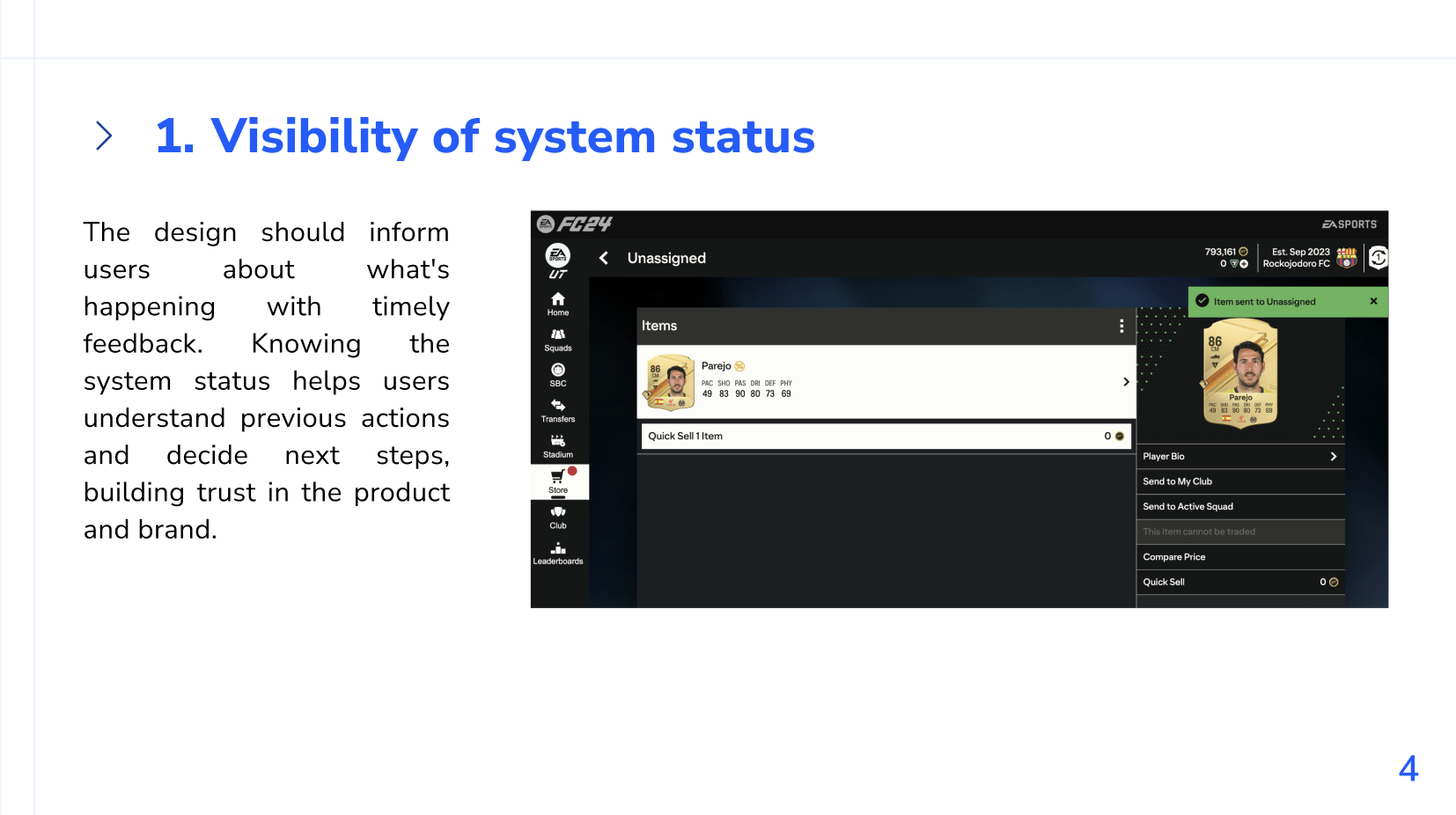Select Compare Price from the menu

point(1240,556)
